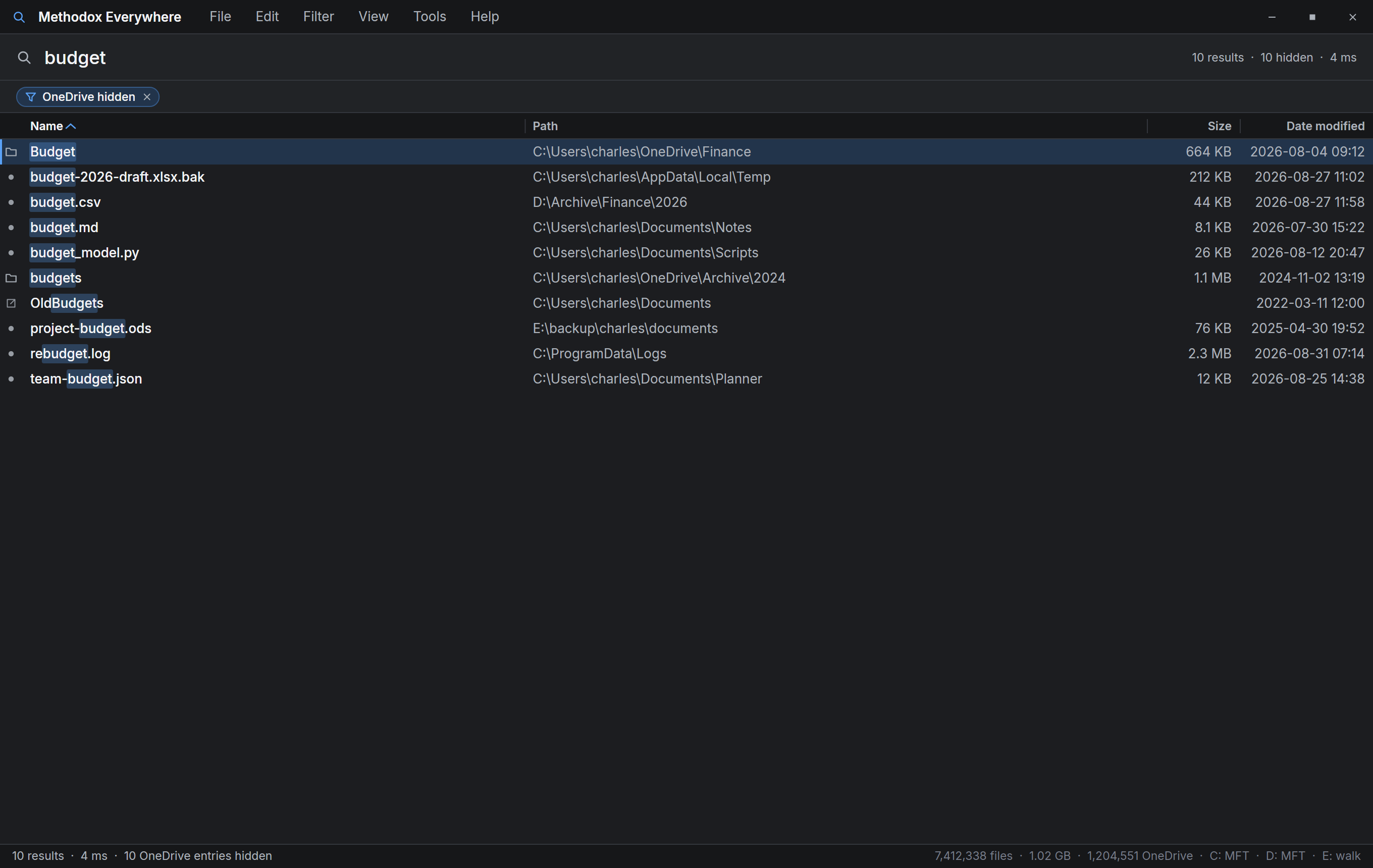Click E: walk indicator in status bar
The width and height of the screenshot is (1373, 868).
(x=1341, y=856)
